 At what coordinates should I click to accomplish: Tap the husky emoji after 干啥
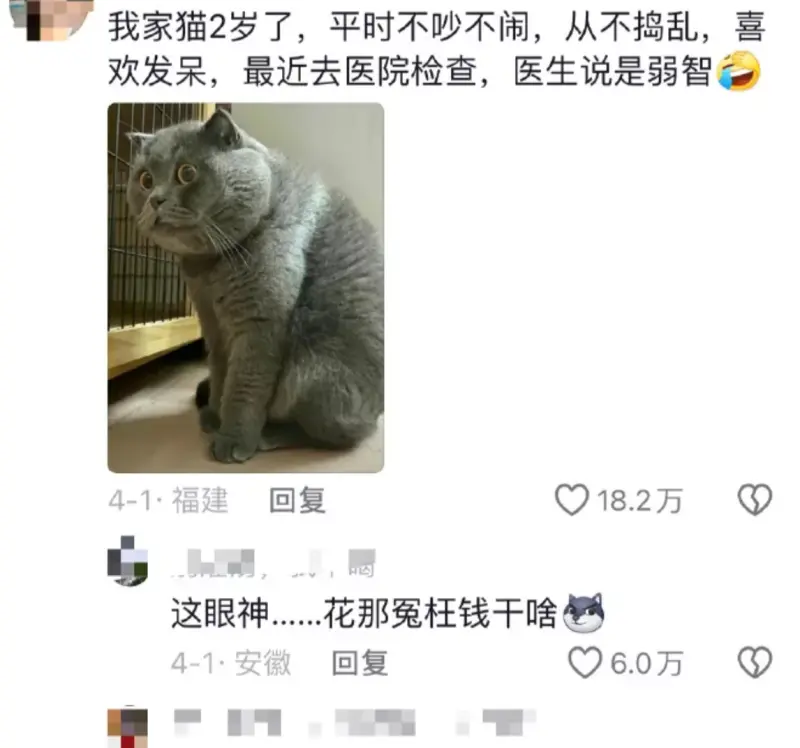coord(583,612)
